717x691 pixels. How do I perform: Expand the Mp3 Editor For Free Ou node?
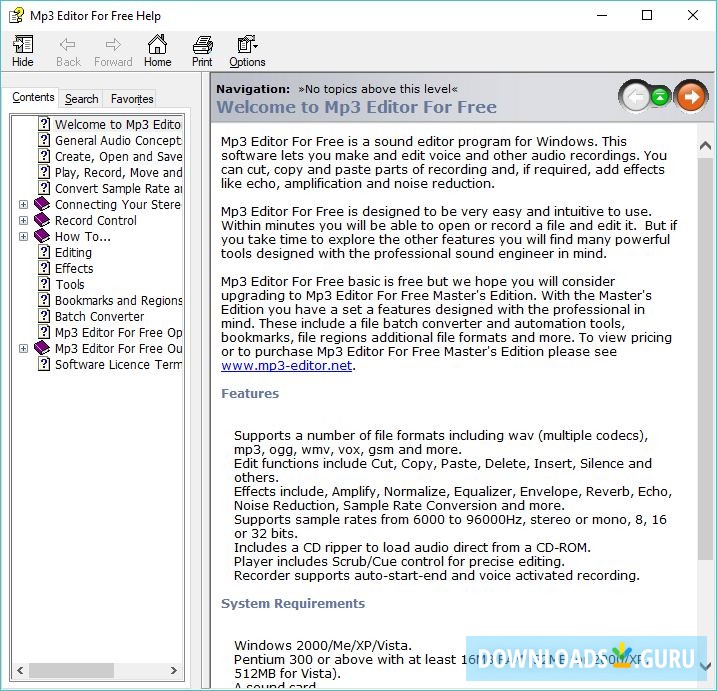pyautogui.click(x=23, y=348)
